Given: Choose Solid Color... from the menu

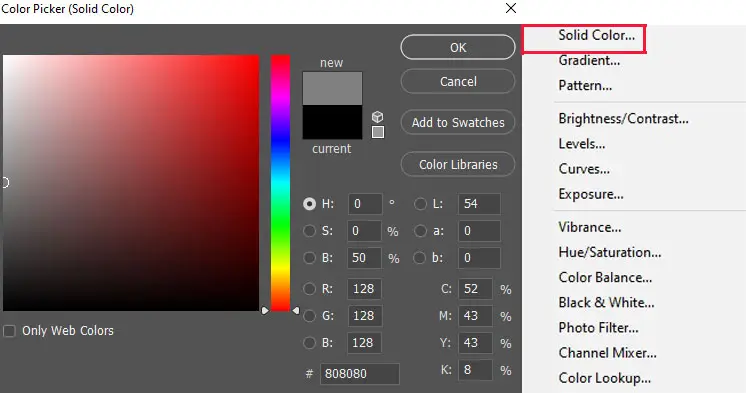Looking at the screenshot, I should (597, 35).
